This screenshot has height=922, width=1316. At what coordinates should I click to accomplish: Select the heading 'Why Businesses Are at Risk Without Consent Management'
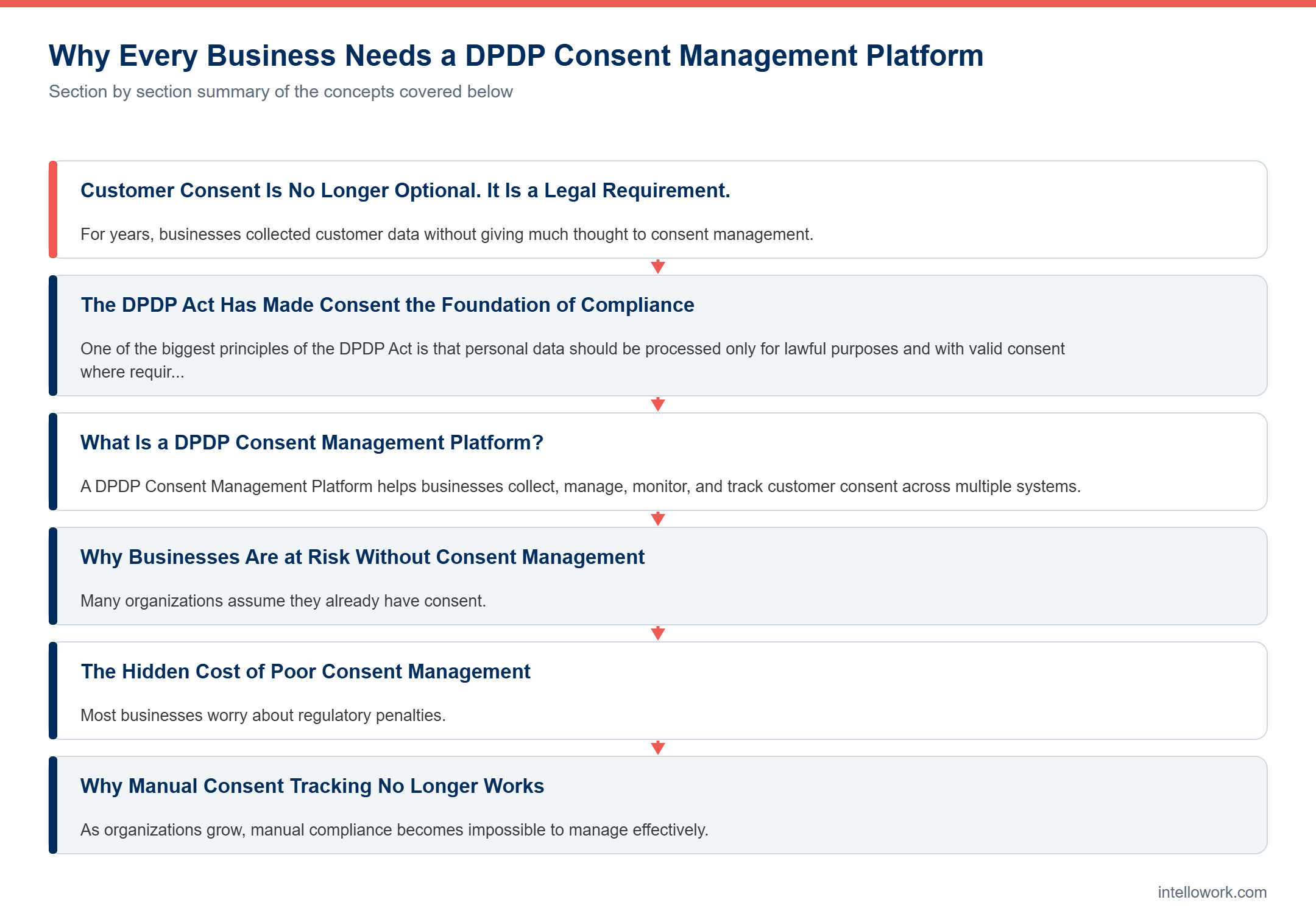[363, 557]
